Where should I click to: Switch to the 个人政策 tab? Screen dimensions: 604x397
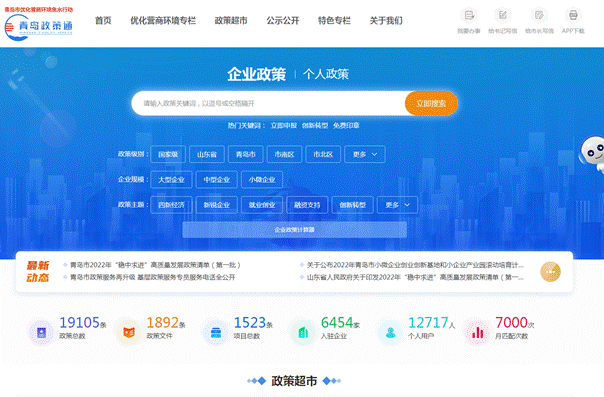tap(326, 74)
